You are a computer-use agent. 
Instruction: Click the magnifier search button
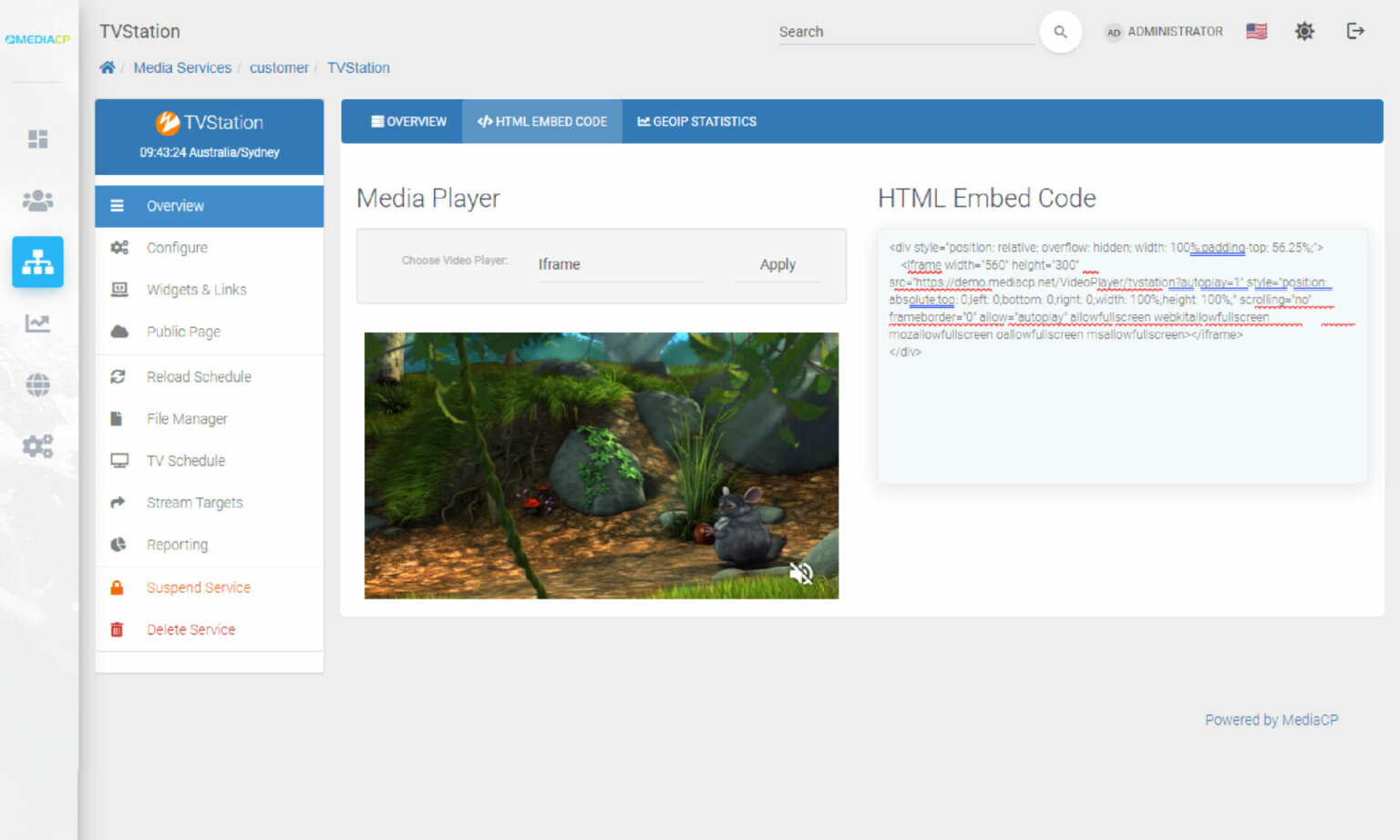coord(1060,32)
